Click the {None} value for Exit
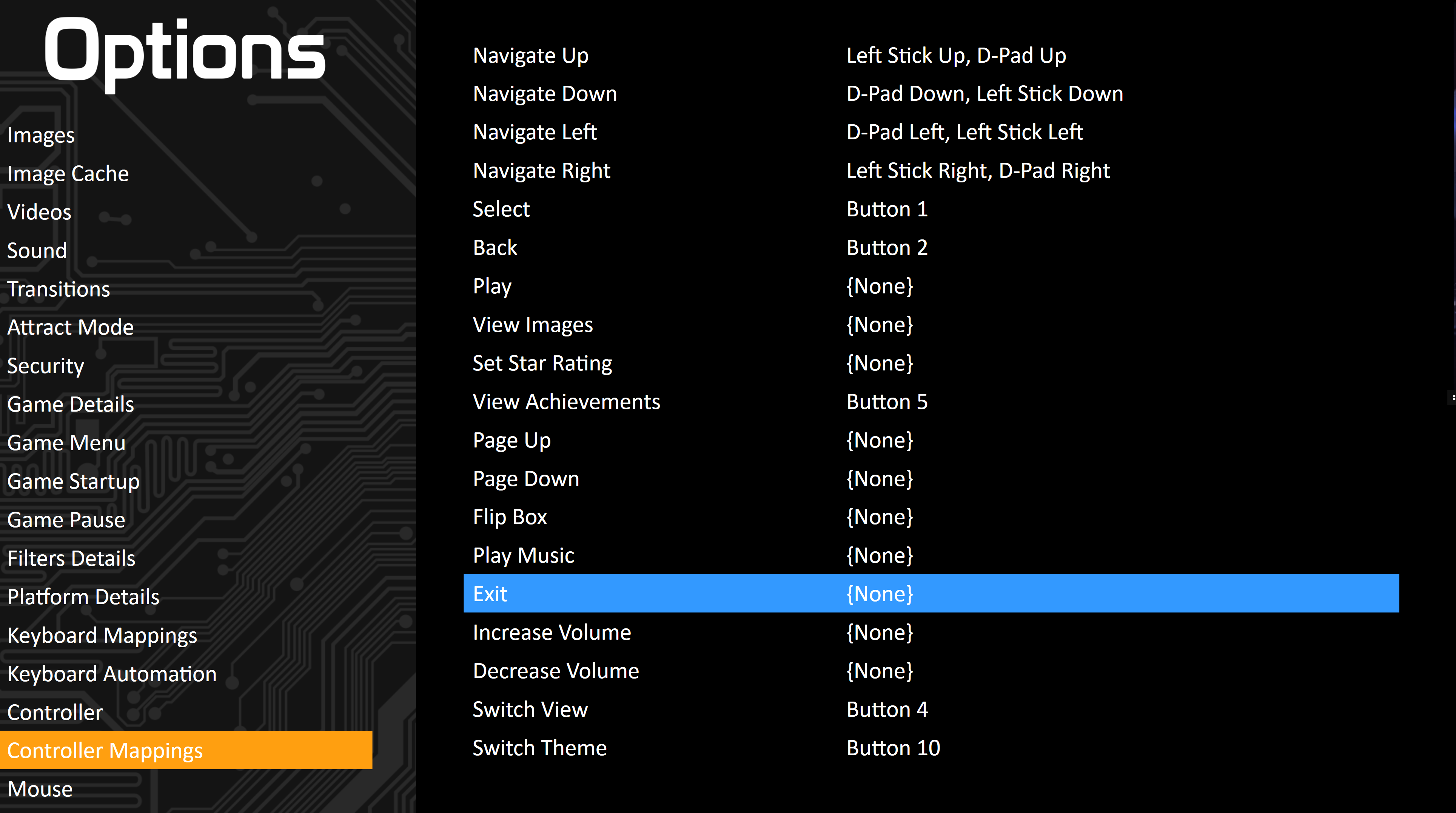1456x813 pixels. click(x=880, y=594)
